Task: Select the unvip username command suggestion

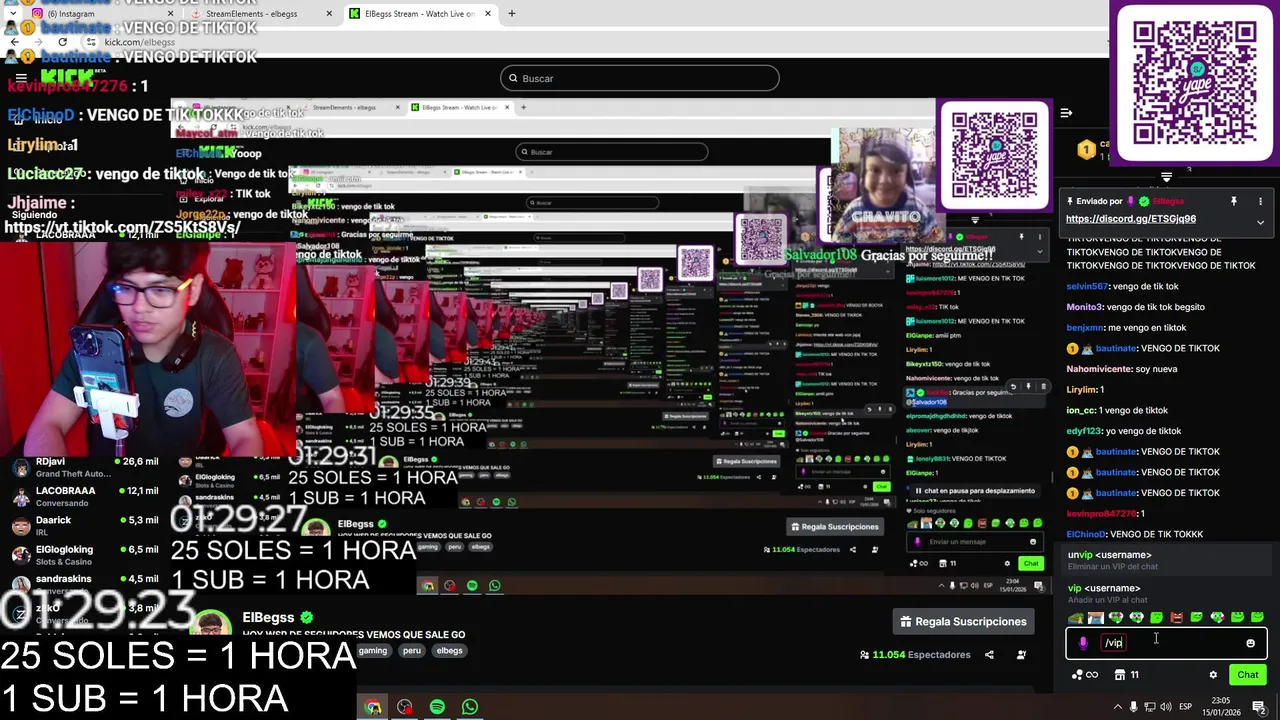Action: (1166, 561)
